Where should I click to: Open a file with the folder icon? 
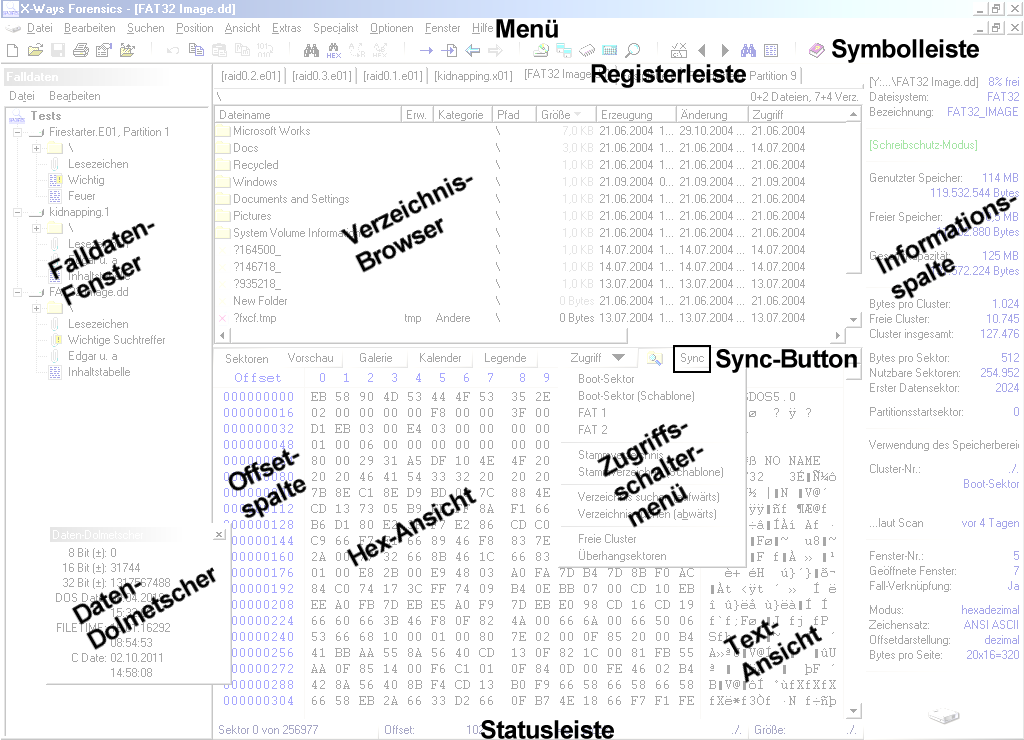(35, 50)
